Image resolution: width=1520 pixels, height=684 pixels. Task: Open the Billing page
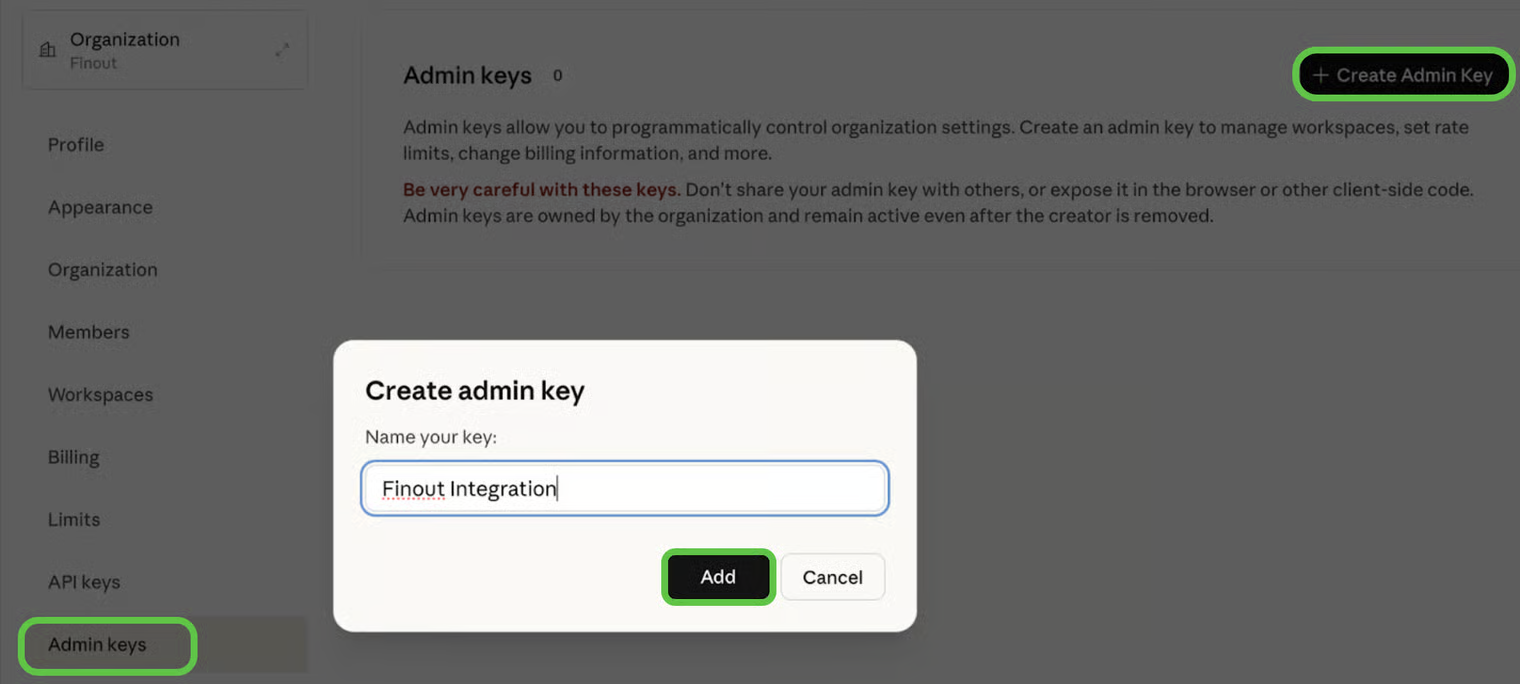(73, 457)
